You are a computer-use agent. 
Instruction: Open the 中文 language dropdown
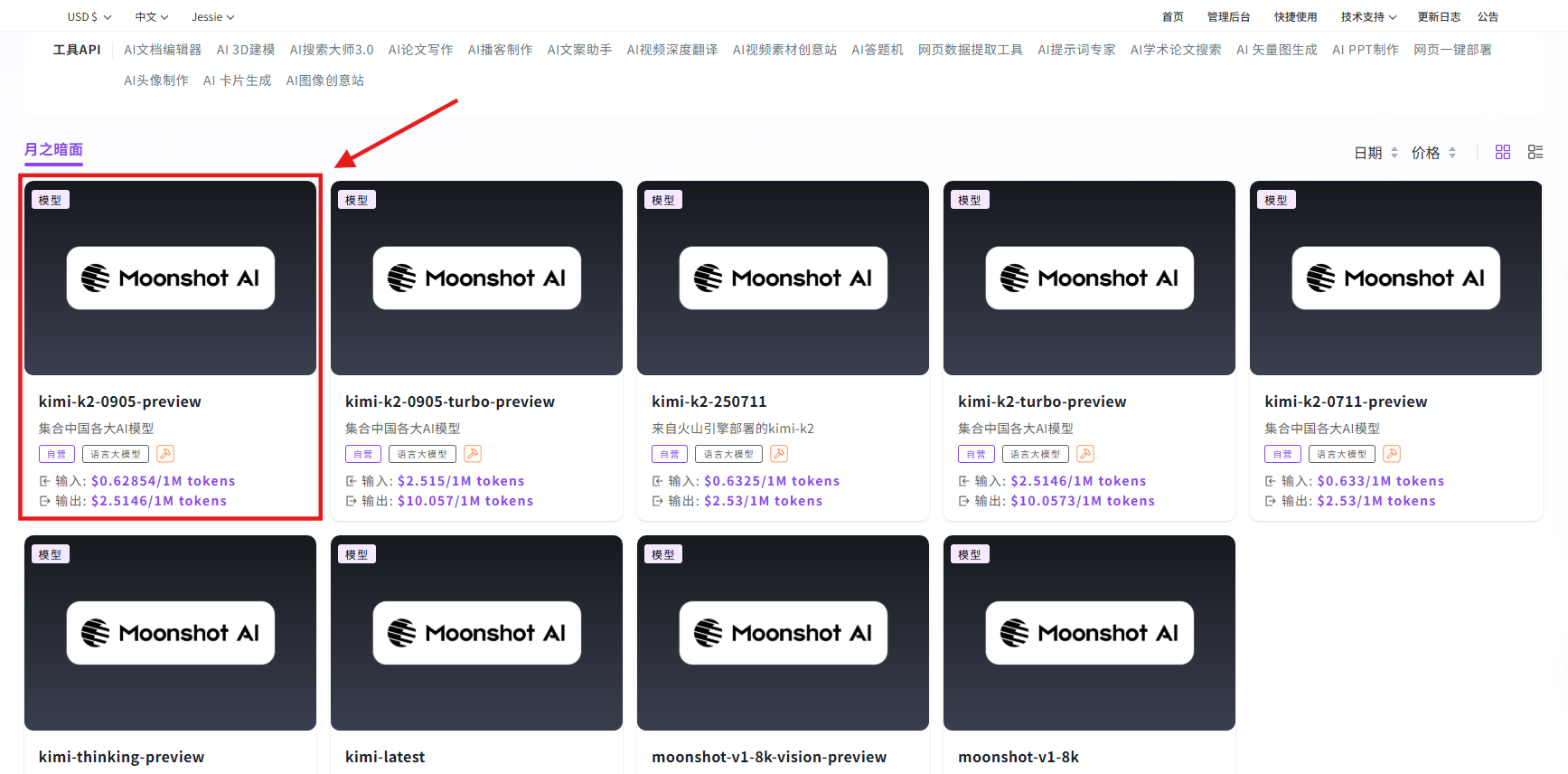click(x=152, y=17)
